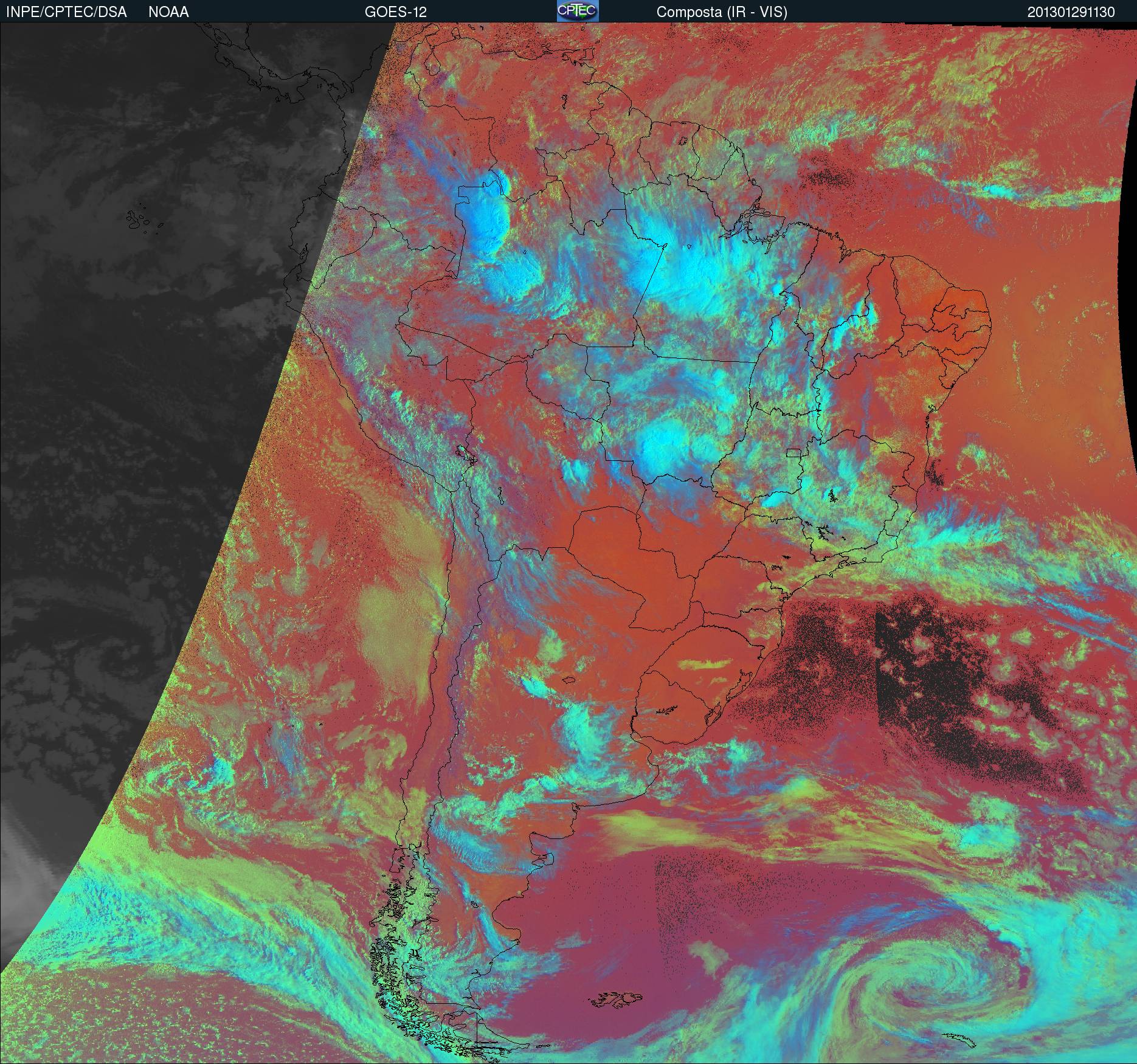The width and height of the screenshot is (1137, 1064).
Task: Click the 201301291130 timestamp
Action: click(x=1071, y=12)
